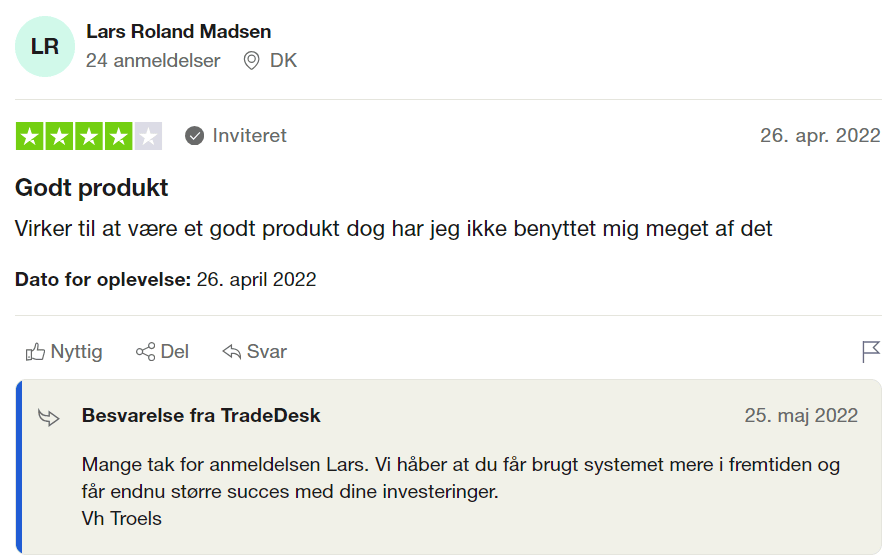Viewport: 893px width, 557px height.
Task: Open the LR avatar circle
Action: 44,47
